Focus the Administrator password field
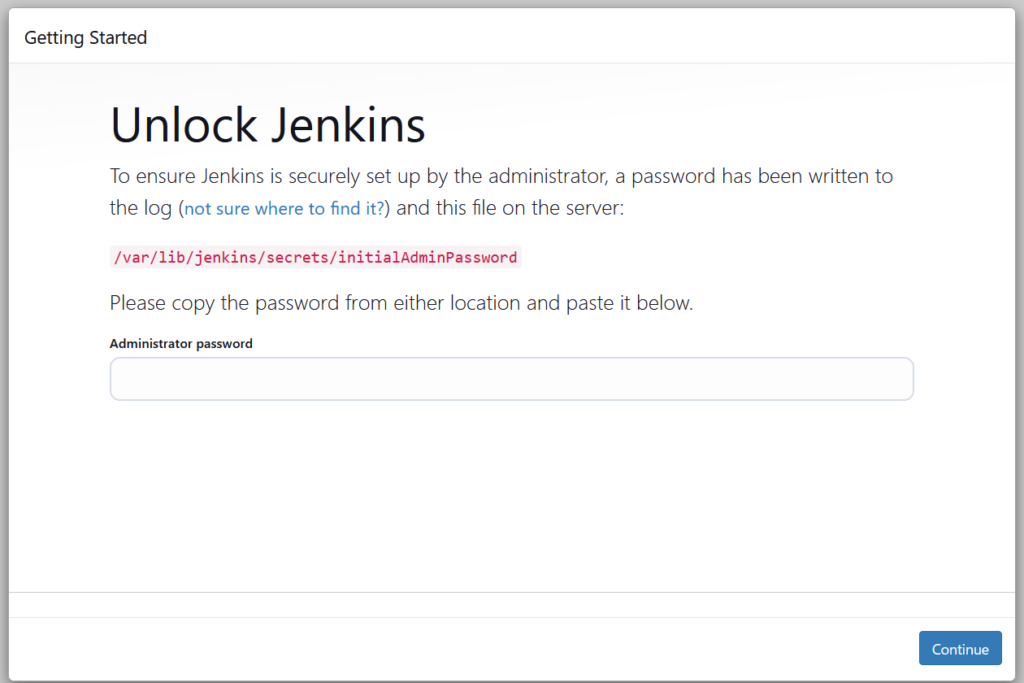Image resolution: width=1024 pixels, height=683 pixels. pyautogui.click(x=511, y=379)
